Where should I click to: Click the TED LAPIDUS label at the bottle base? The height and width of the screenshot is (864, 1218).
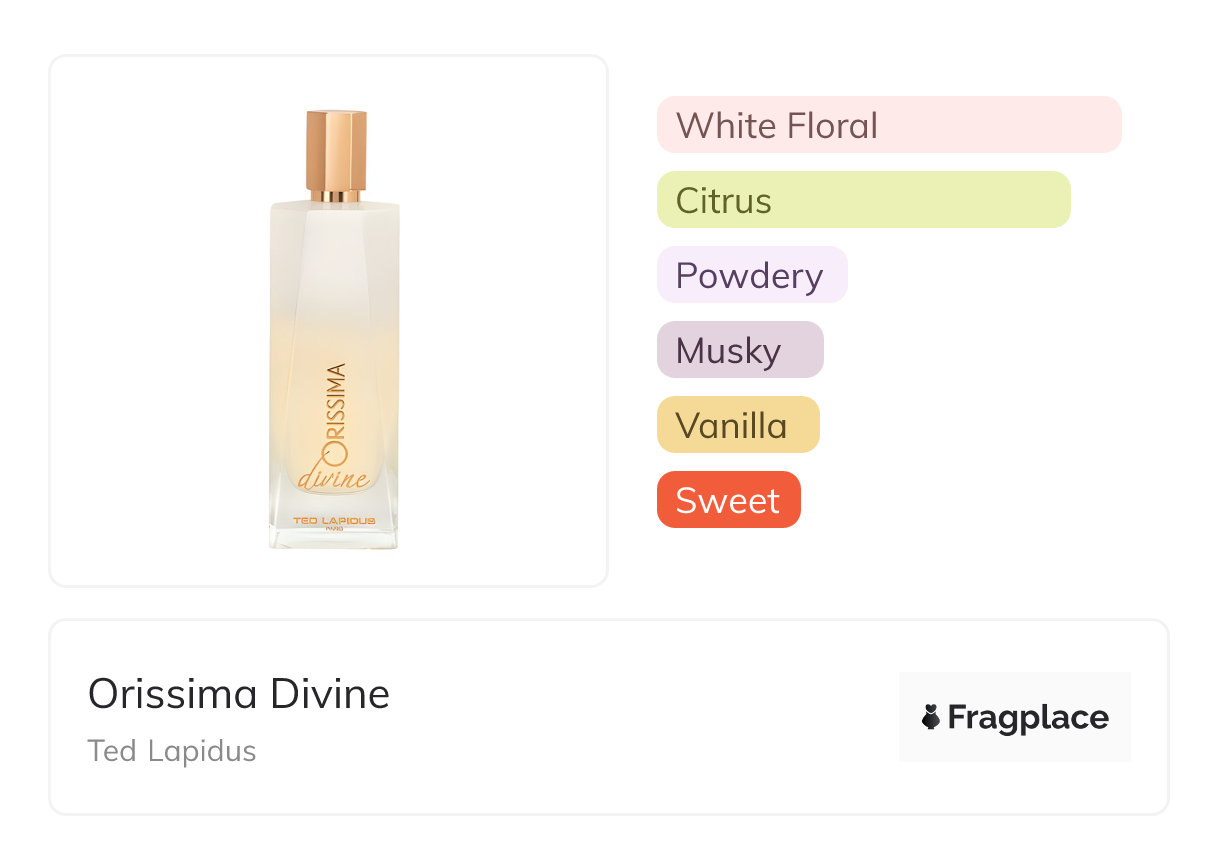pos(333,522)
